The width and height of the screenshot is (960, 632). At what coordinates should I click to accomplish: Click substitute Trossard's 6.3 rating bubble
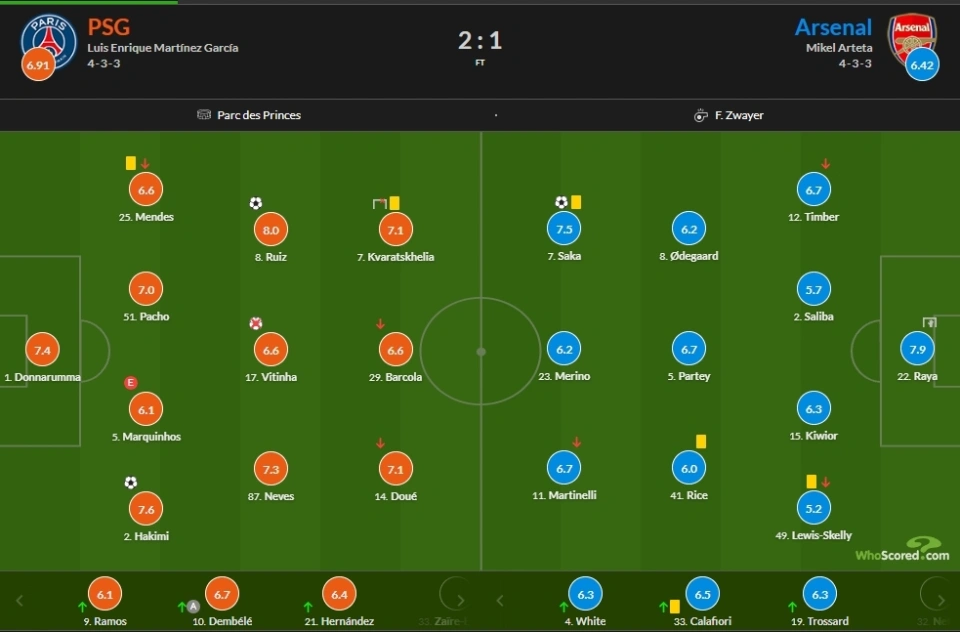tap(819, 594)
